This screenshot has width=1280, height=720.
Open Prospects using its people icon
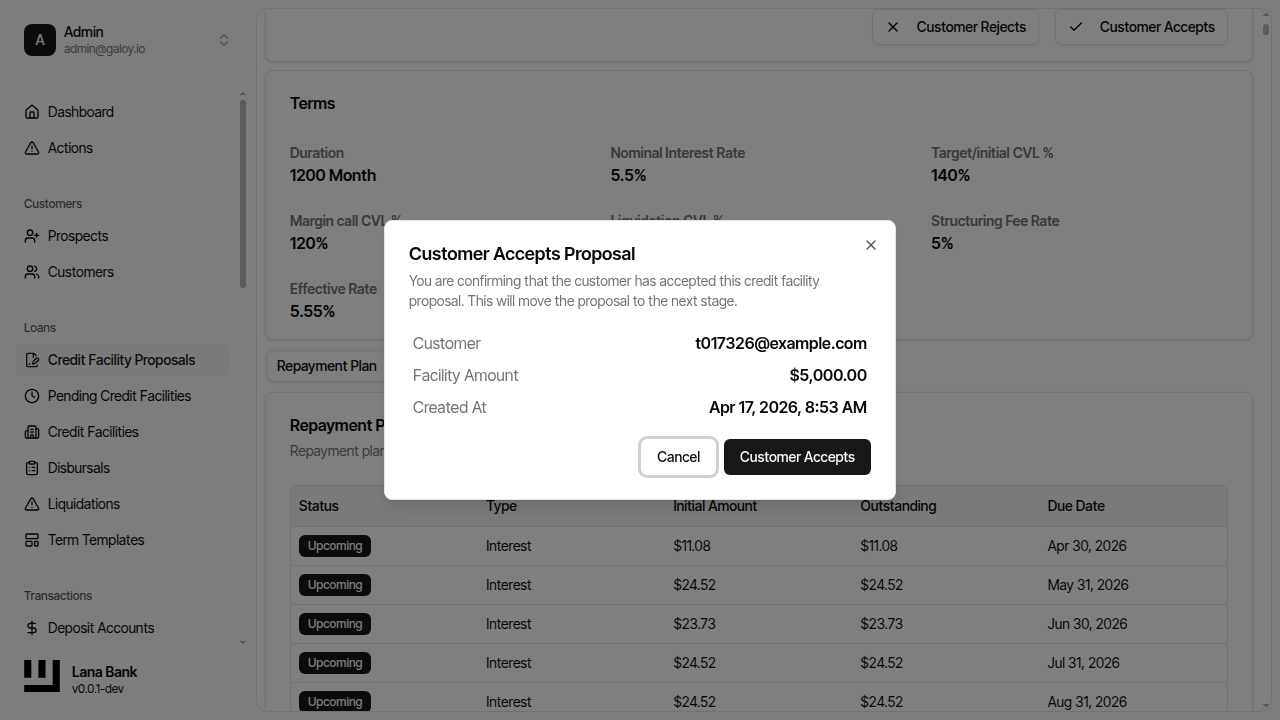33,235
